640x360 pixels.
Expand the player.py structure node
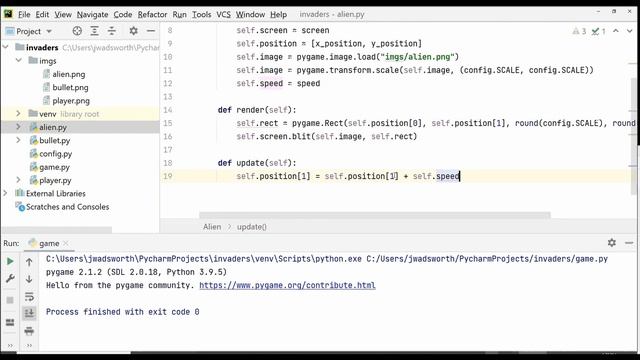coord(19,180)
